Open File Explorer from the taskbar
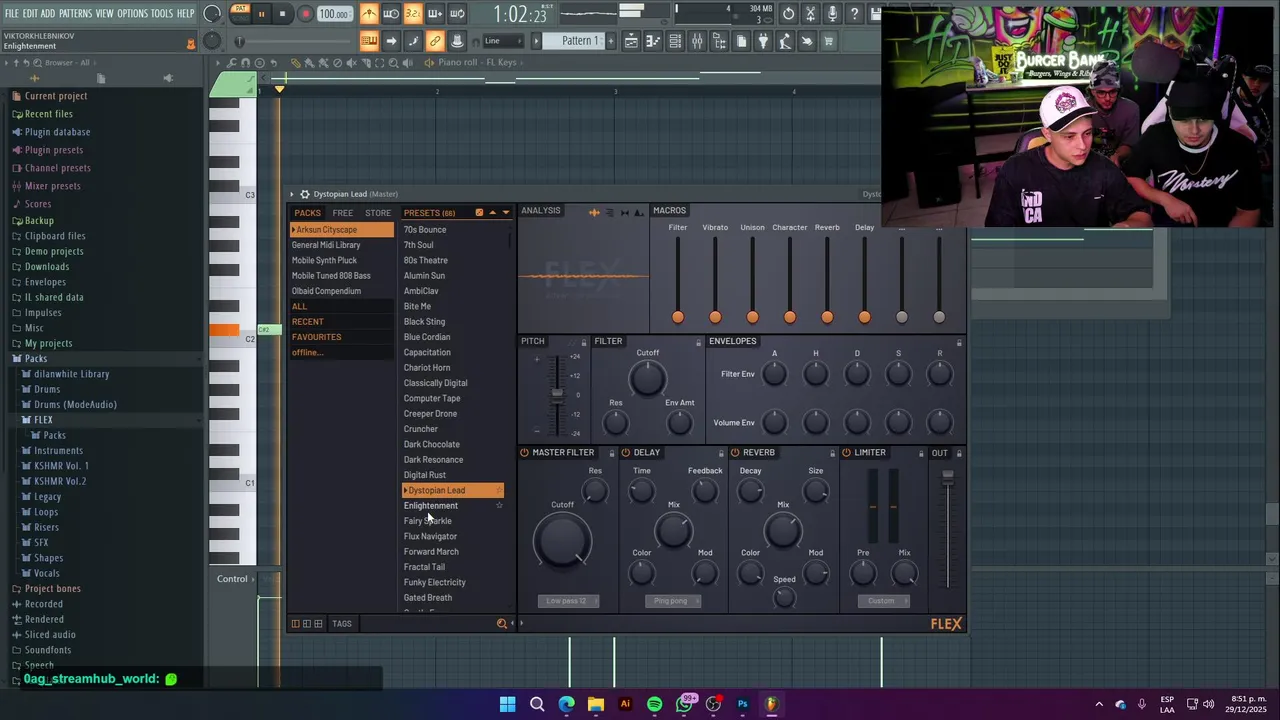Viewport: 1280px width, 720px height. point(596,704)
